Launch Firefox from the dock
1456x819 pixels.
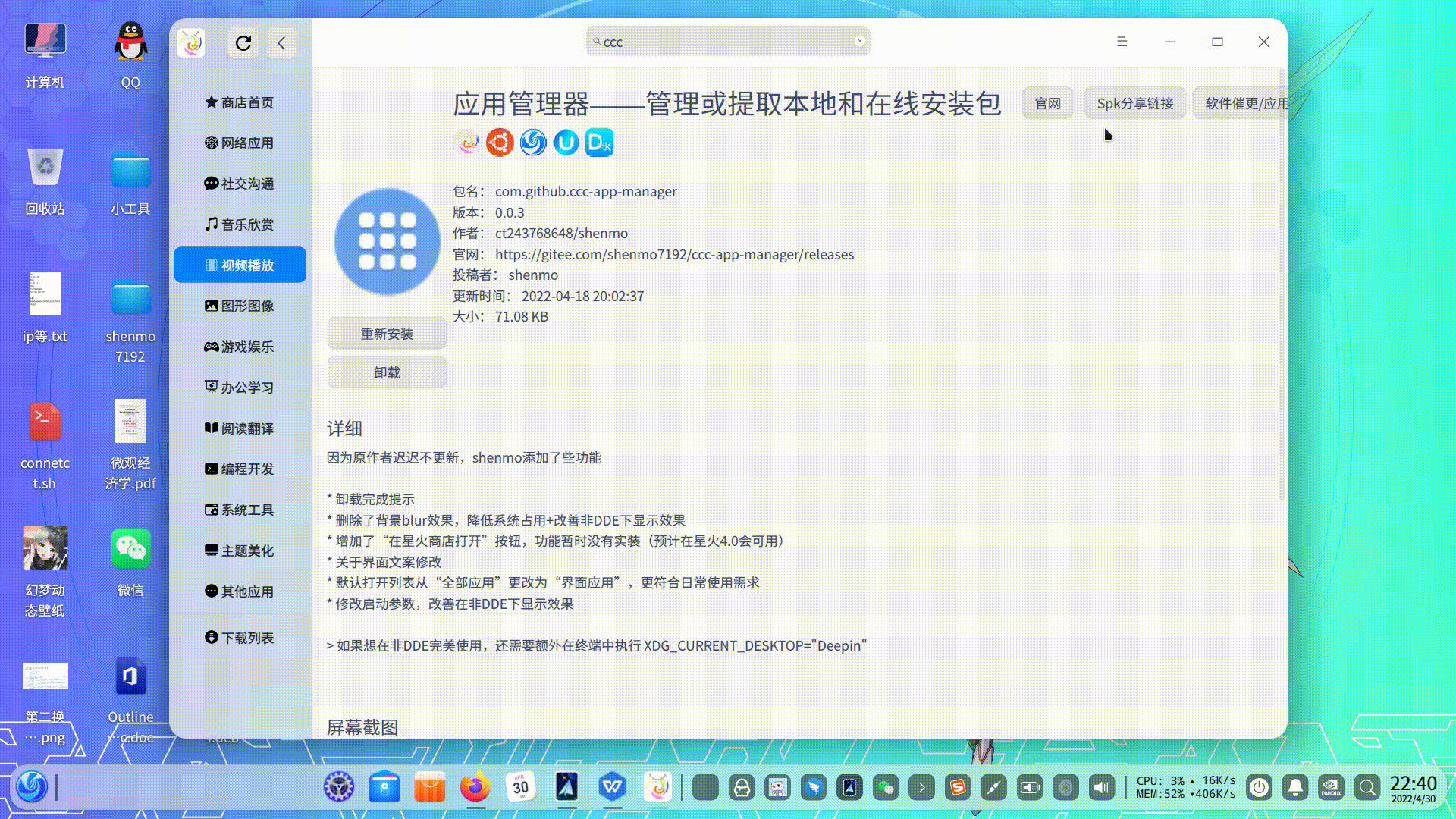click(474, 787)
